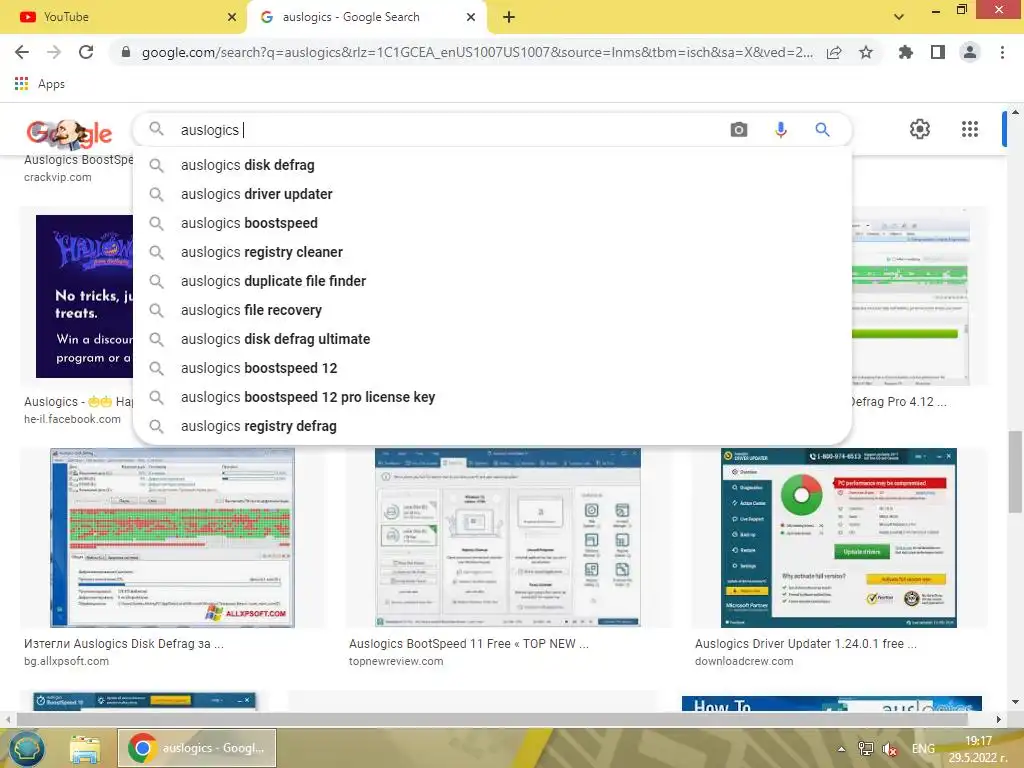
Task: Click the padlock site info icon
Action: click(126, 52)
